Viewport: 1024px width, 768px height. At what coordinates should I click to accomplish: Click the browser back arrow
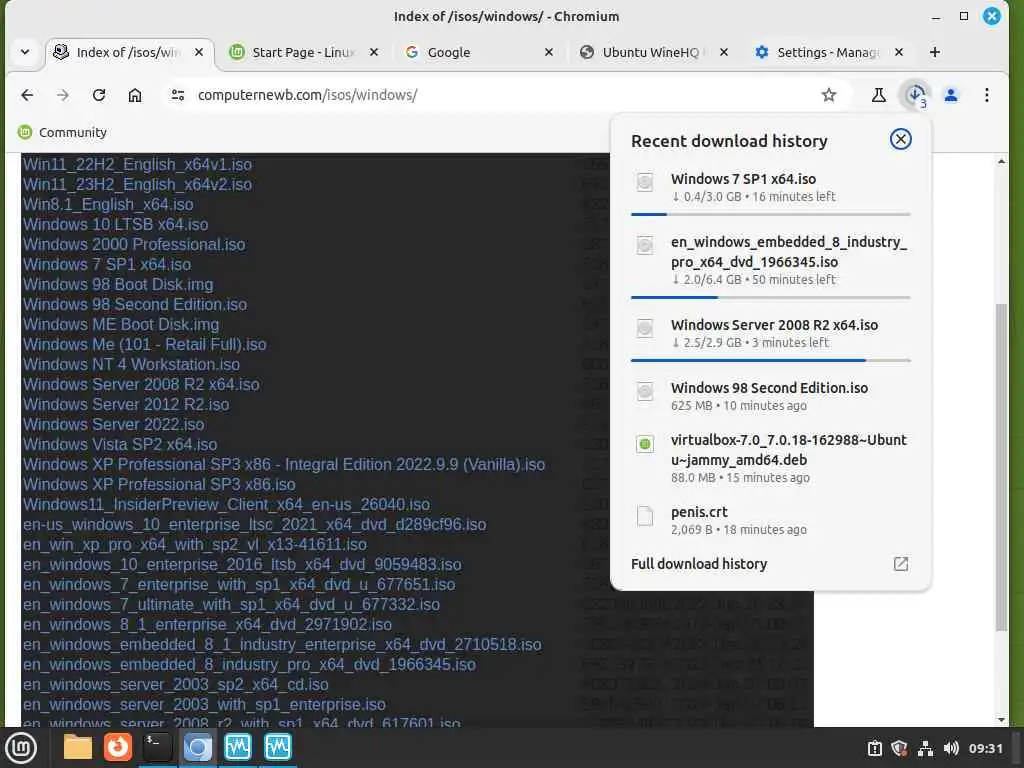(x=27, y=95)
